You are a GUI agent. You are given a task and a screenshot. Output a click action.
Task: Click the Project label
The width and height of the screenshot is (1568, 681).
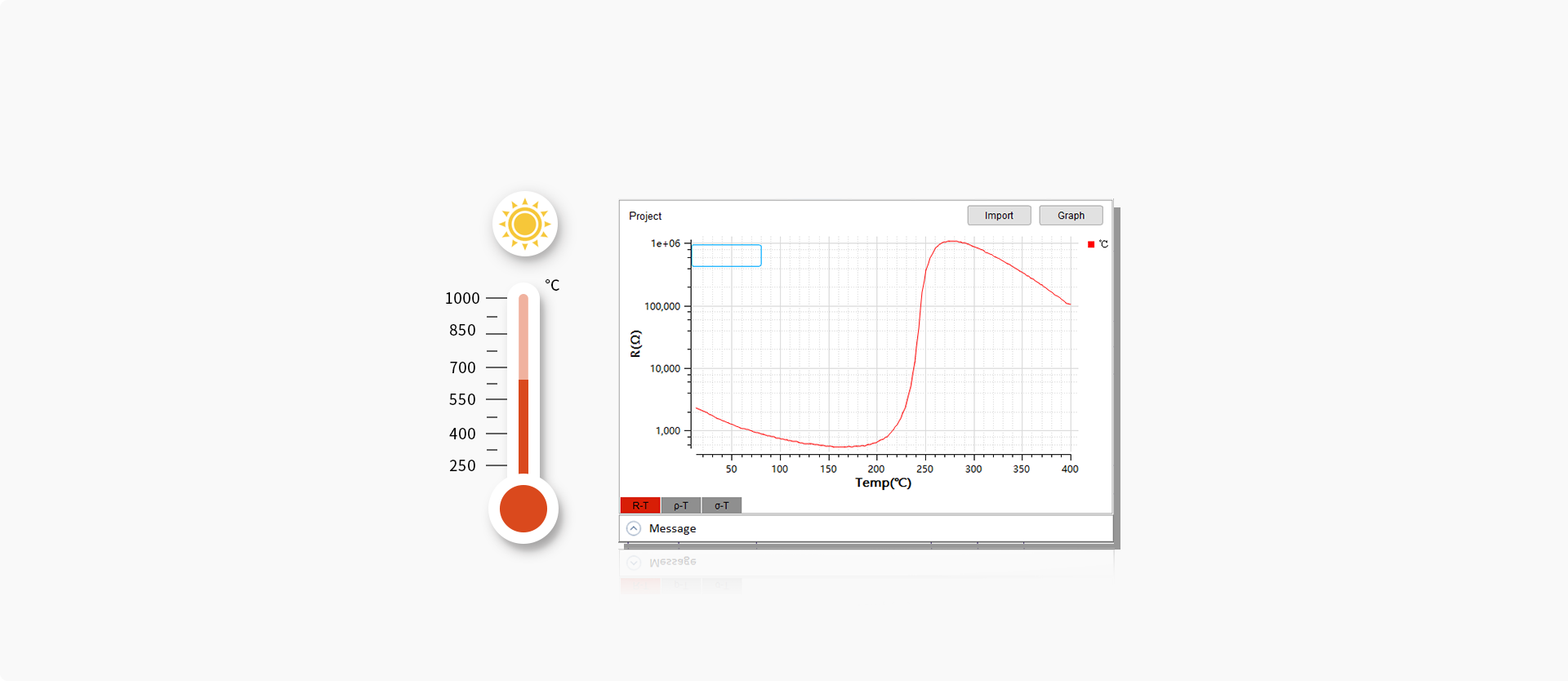tap(645, 216)
